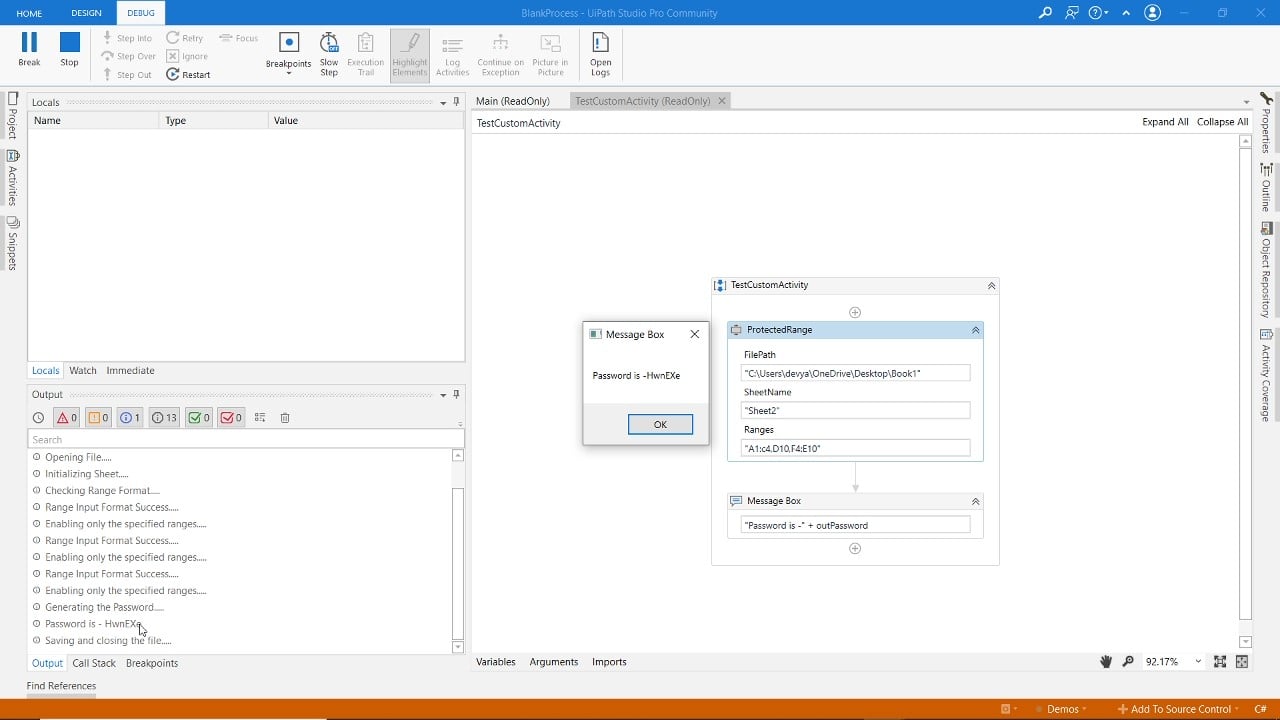Click the FilePath input field
The height and width of the screenshot is (720, 1280).
point(855,373)
